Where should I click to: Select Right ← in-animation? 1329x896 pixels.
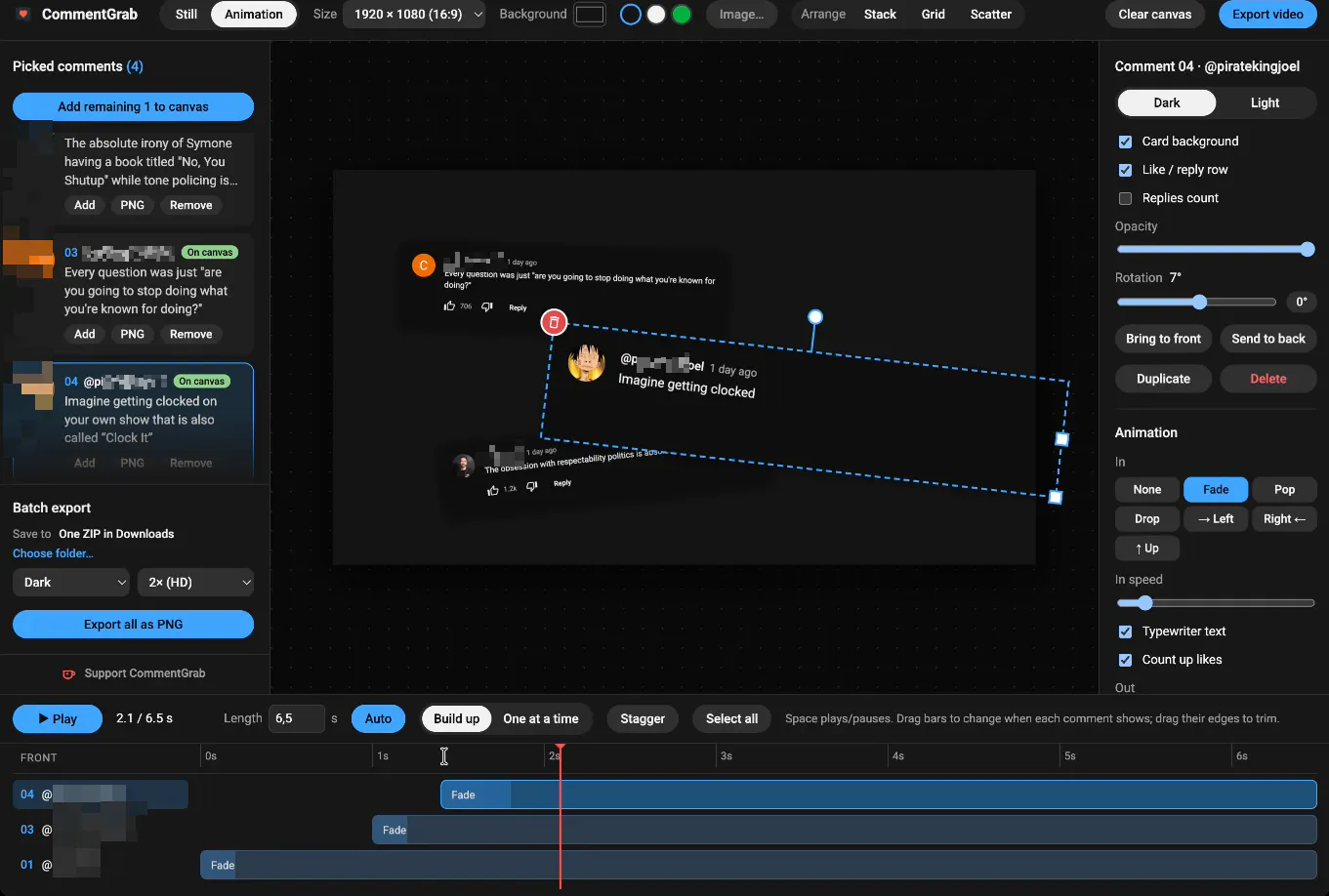coord(1284,519)
